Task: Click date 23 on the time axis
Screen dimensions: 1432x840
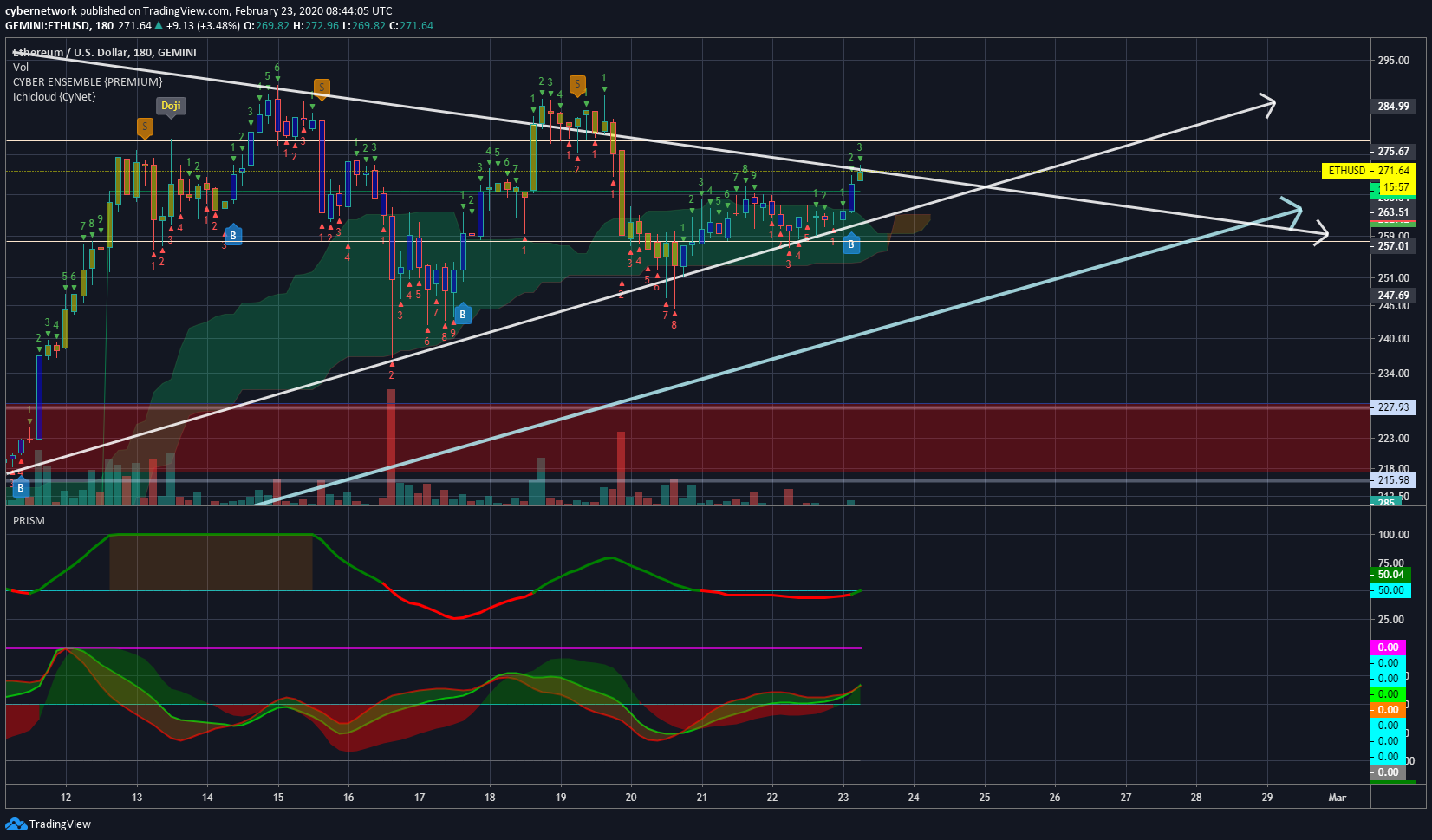Action: click(x=843, y=798)
